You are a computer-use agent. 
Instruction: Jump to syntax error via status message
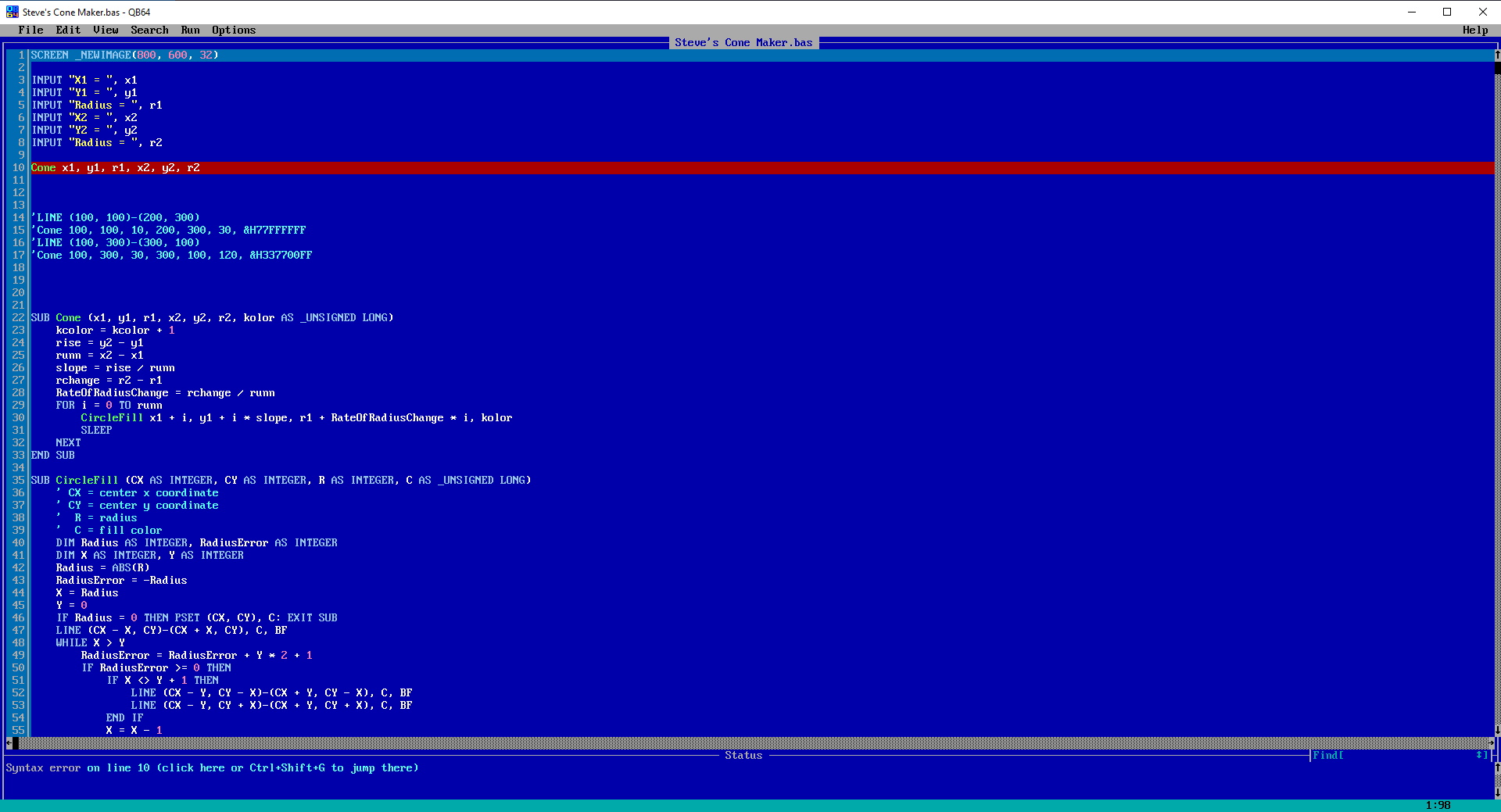click(212, 767)
